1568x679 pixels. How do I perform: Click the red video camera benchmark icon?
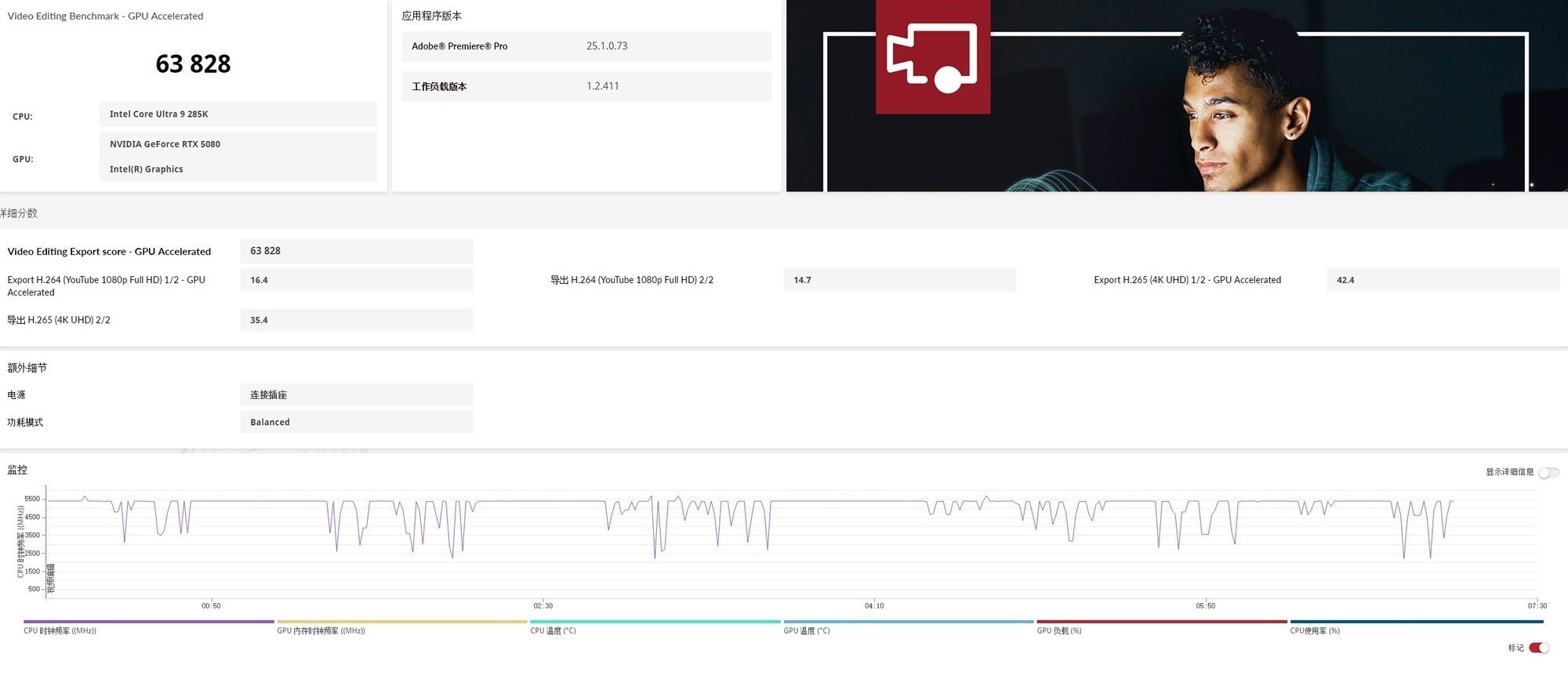coord(932,56)
